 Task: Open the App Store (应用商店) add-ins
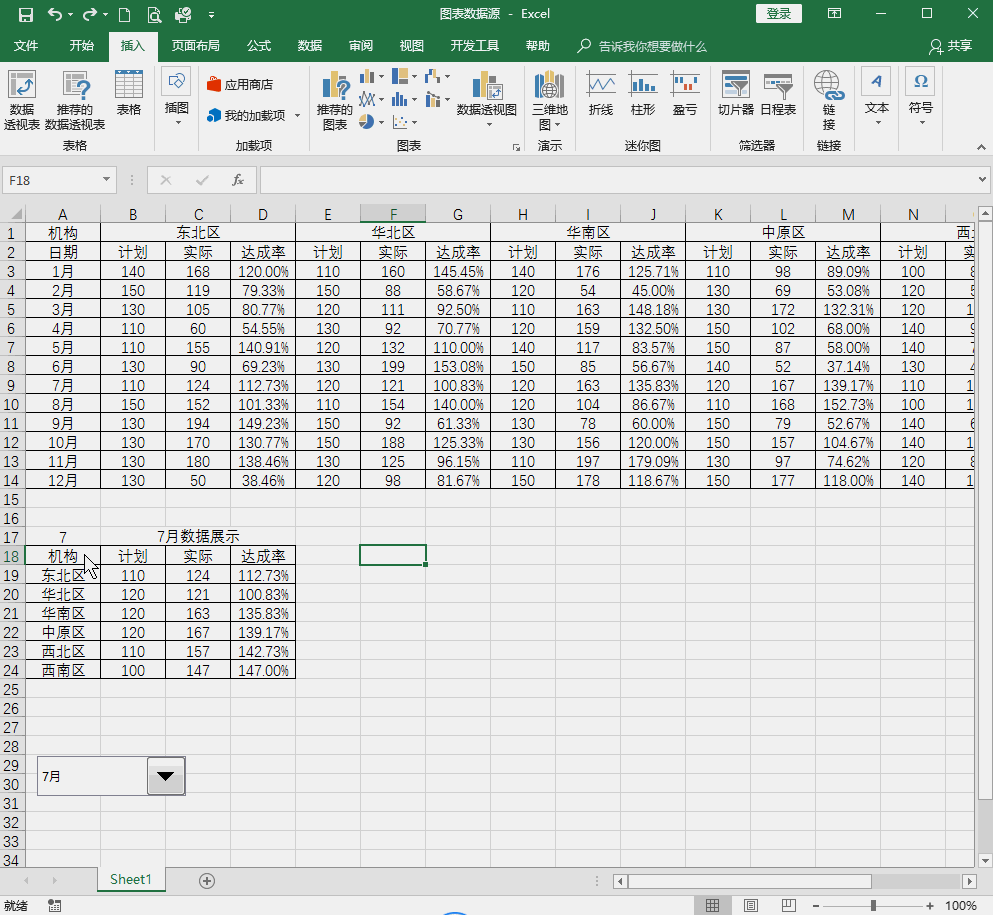[x=240, y=85]
